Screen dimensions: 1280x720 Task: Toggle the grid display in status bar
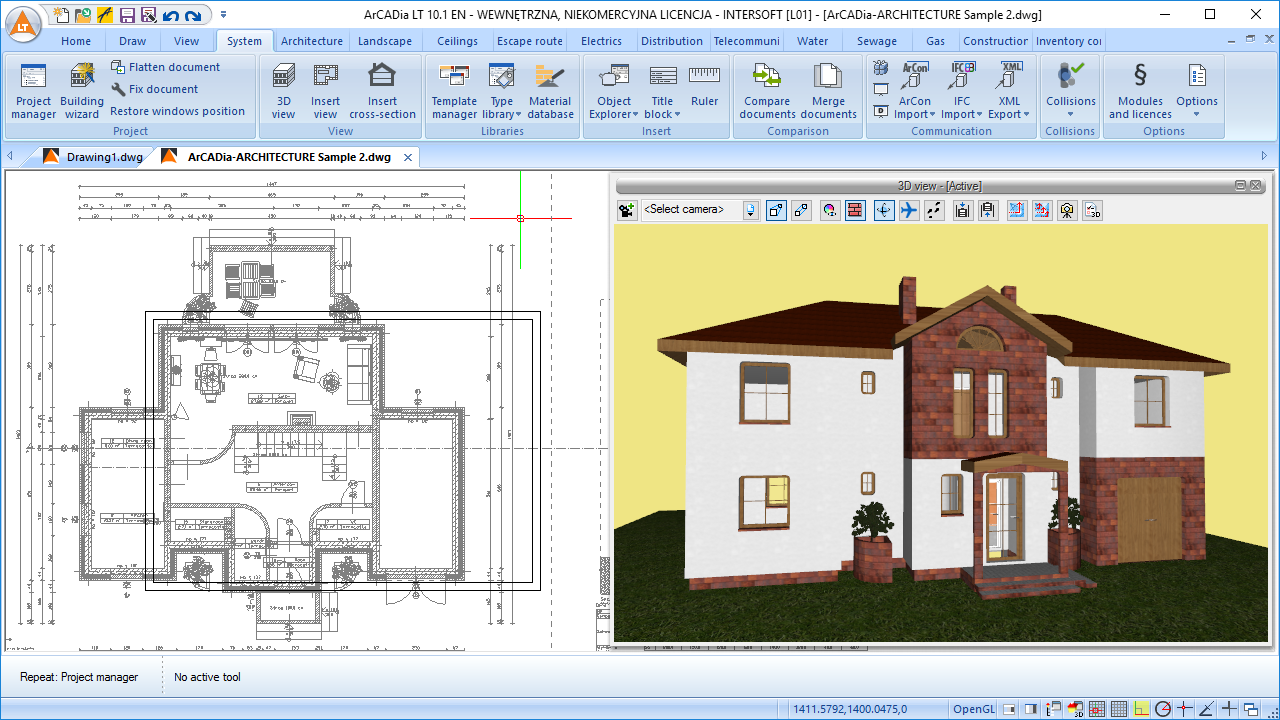[1119, 709]
